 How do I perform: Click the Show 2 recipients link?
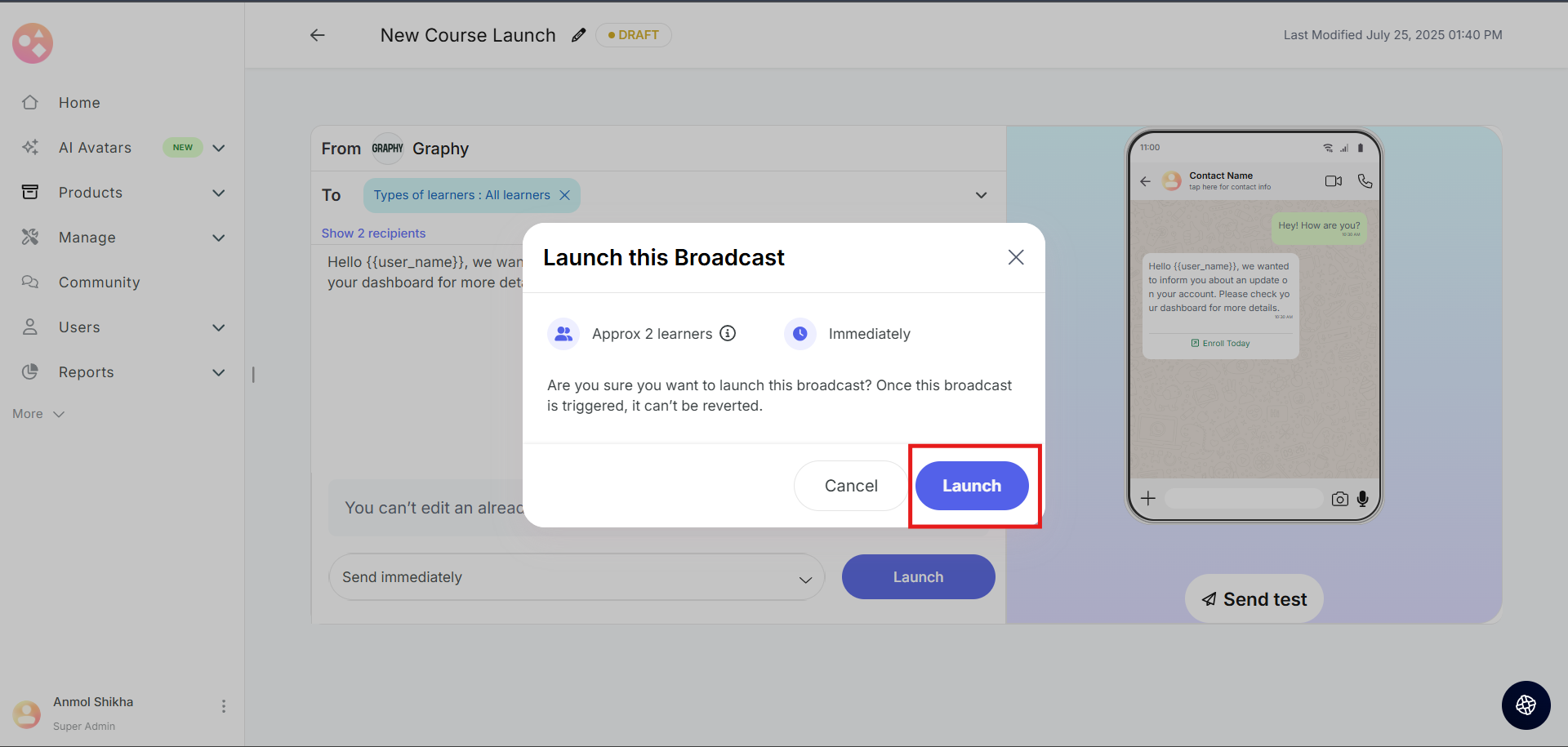[373, 233]
